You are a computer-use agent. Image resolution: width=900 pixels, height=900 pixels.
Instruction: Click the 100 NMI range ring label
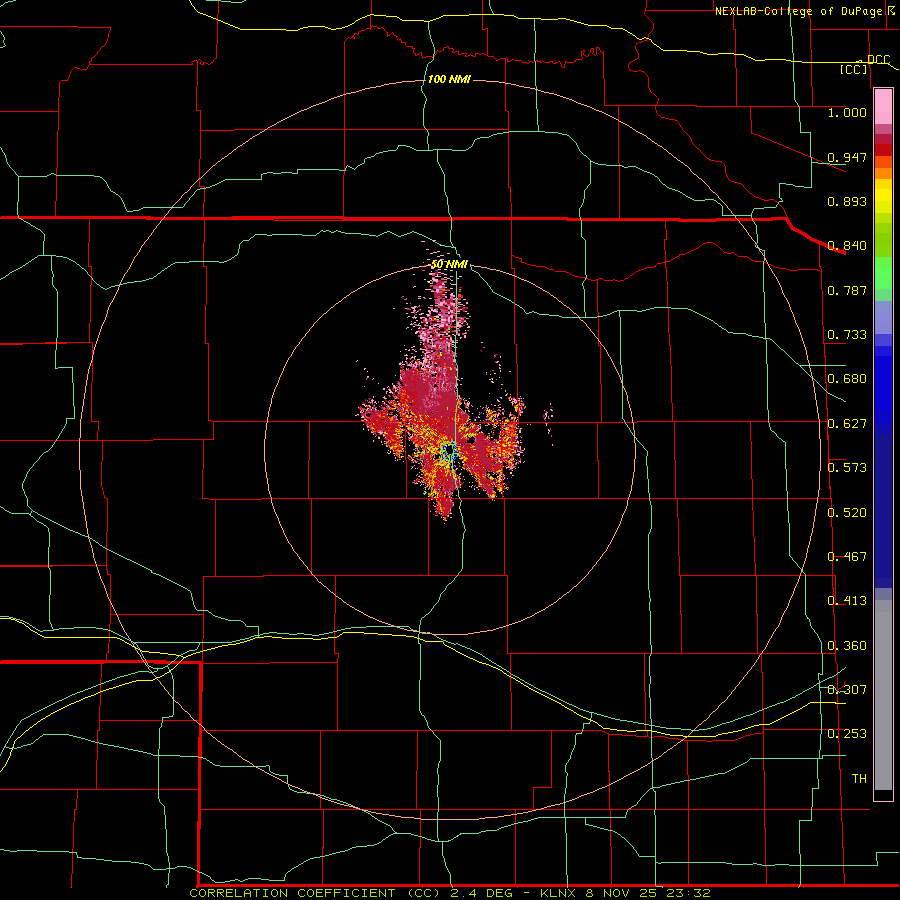click(449, 79)
